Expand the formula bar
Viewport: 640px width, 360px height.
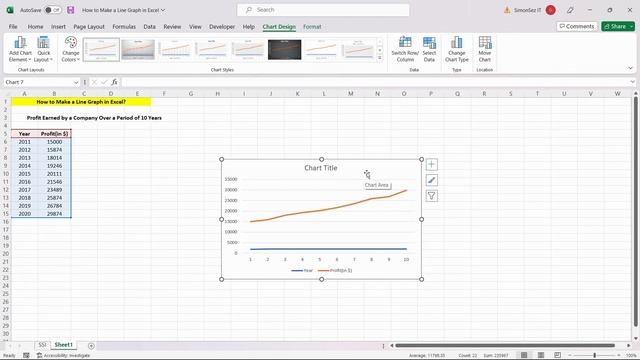pos(632,82)
